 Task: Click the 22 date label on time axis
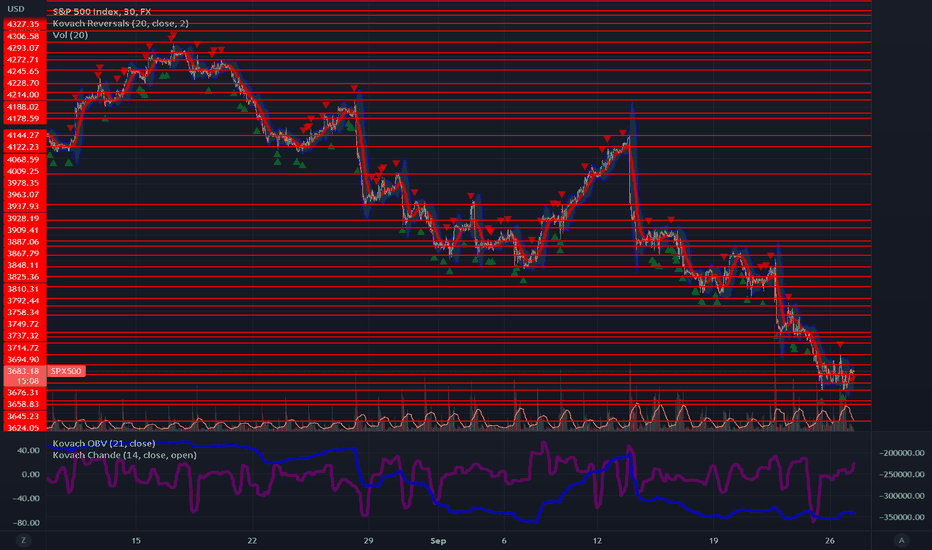point(252,540)
